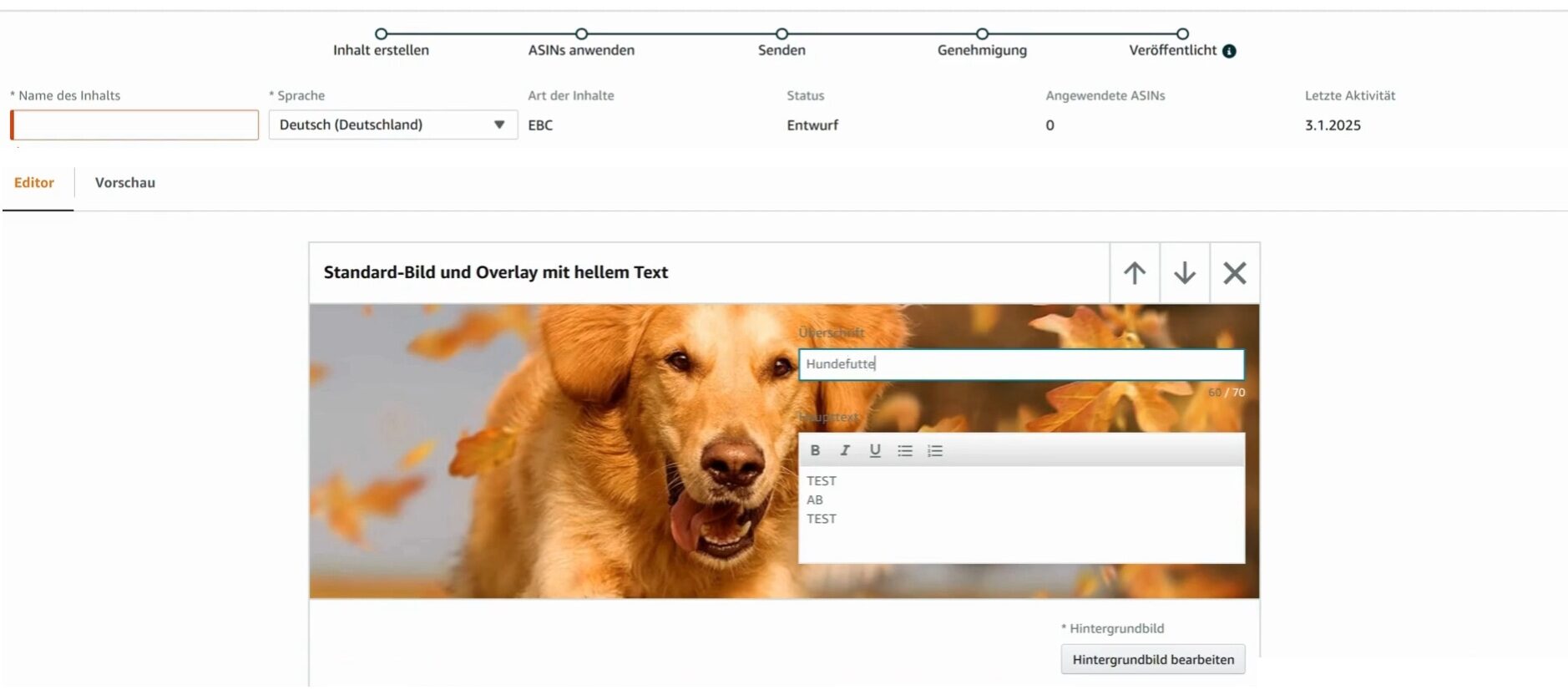Click into the Haupttext body area

tap(1021, 514)
